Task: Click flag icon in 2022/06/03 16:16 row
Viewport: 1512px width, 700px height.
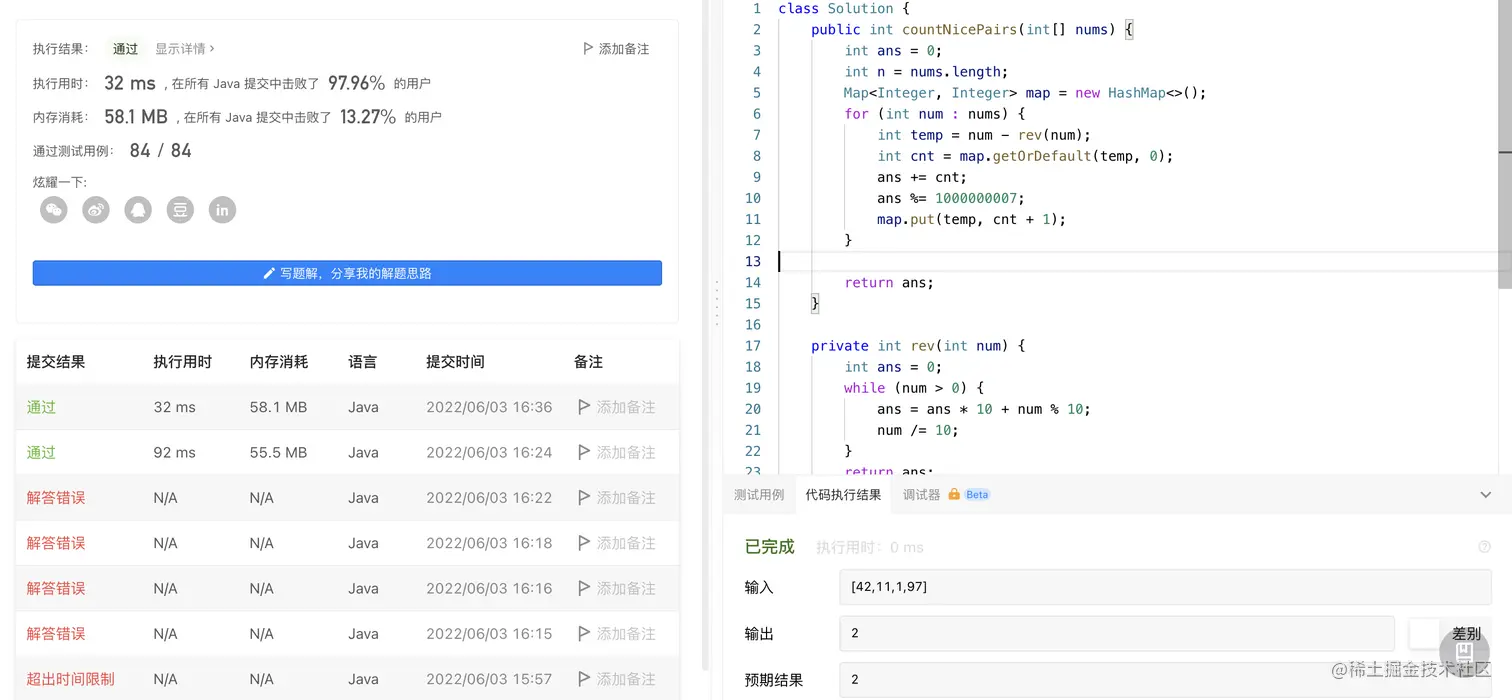Action: [584, 588]
